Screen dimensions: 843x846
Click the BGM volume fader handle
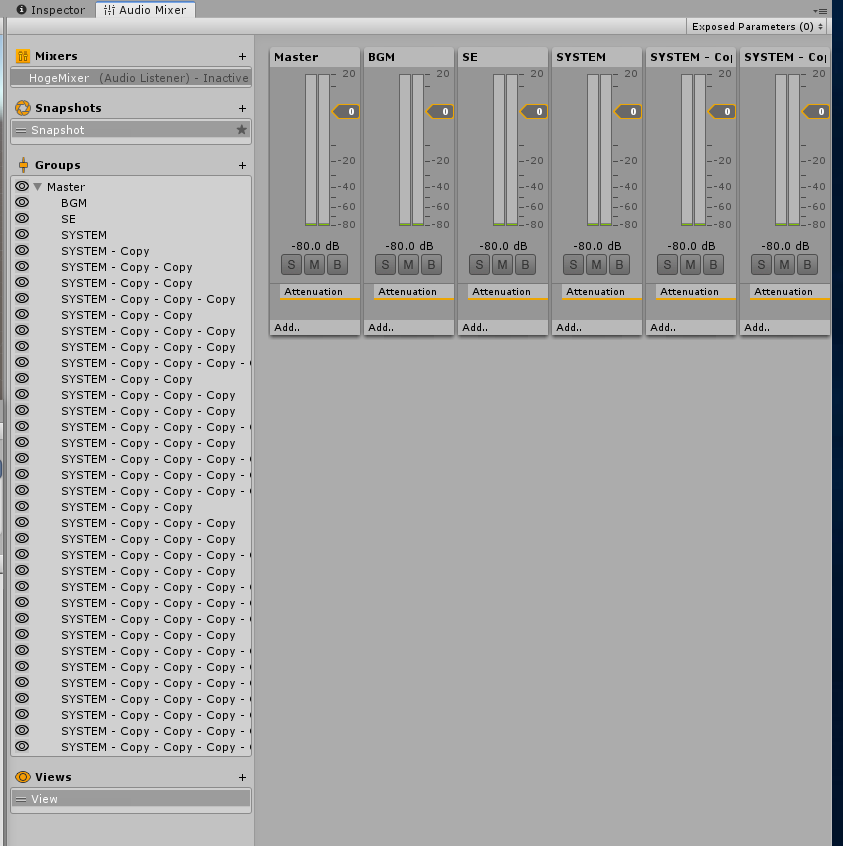(440, 112)
